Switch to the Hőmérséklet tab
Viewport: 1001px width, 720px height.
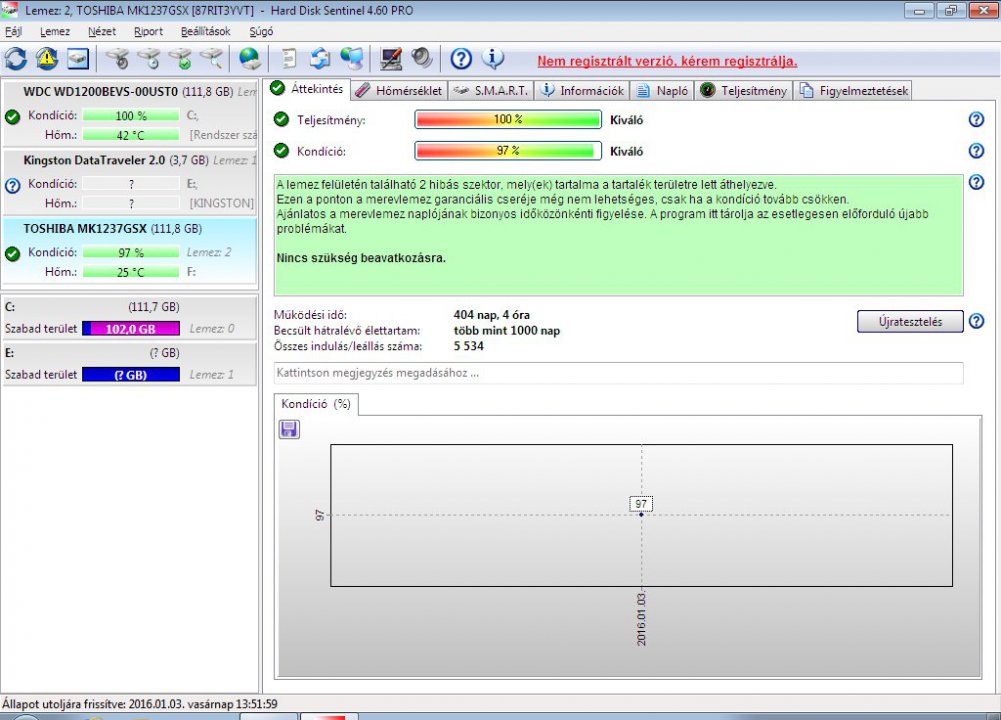point(399,91)
